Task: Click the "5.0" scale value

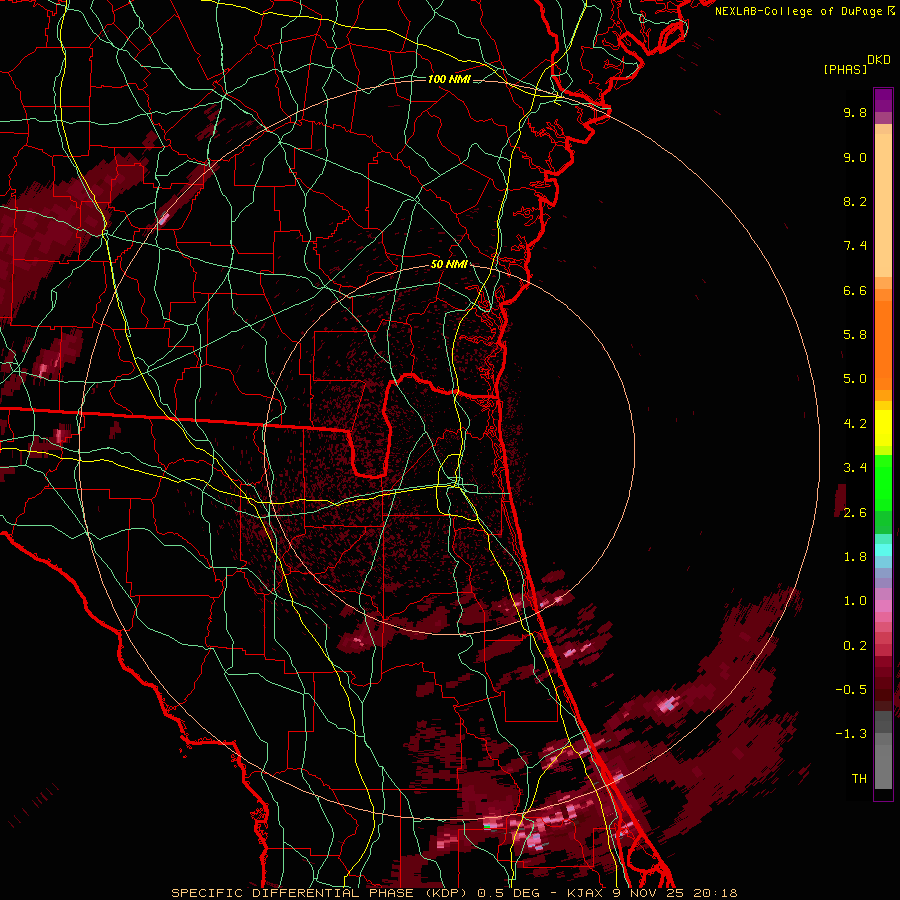Action: (855, 379)
